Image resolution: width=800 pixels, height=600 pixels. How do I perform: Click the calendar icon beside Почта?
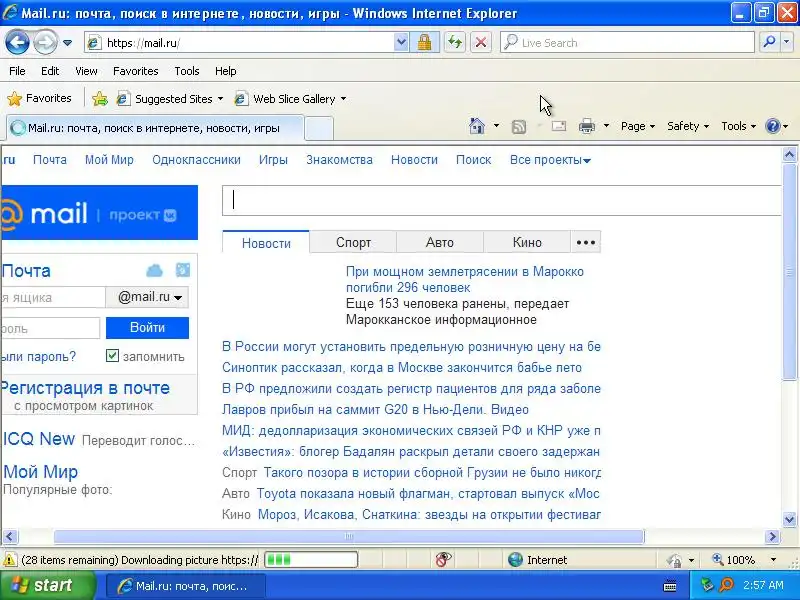click(x=183, y=270)
